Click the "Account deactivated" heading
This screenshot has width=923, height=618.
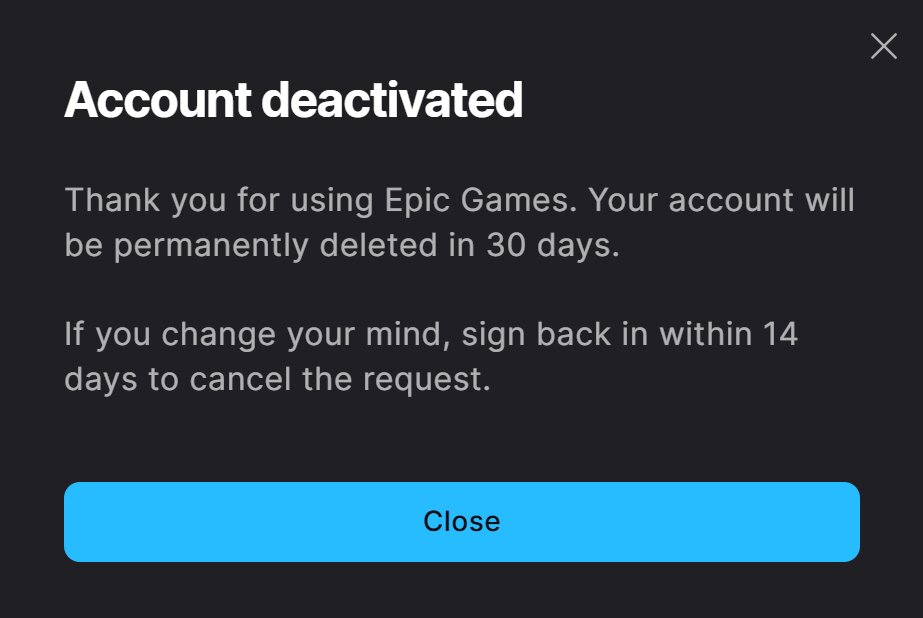pos(293,100)
